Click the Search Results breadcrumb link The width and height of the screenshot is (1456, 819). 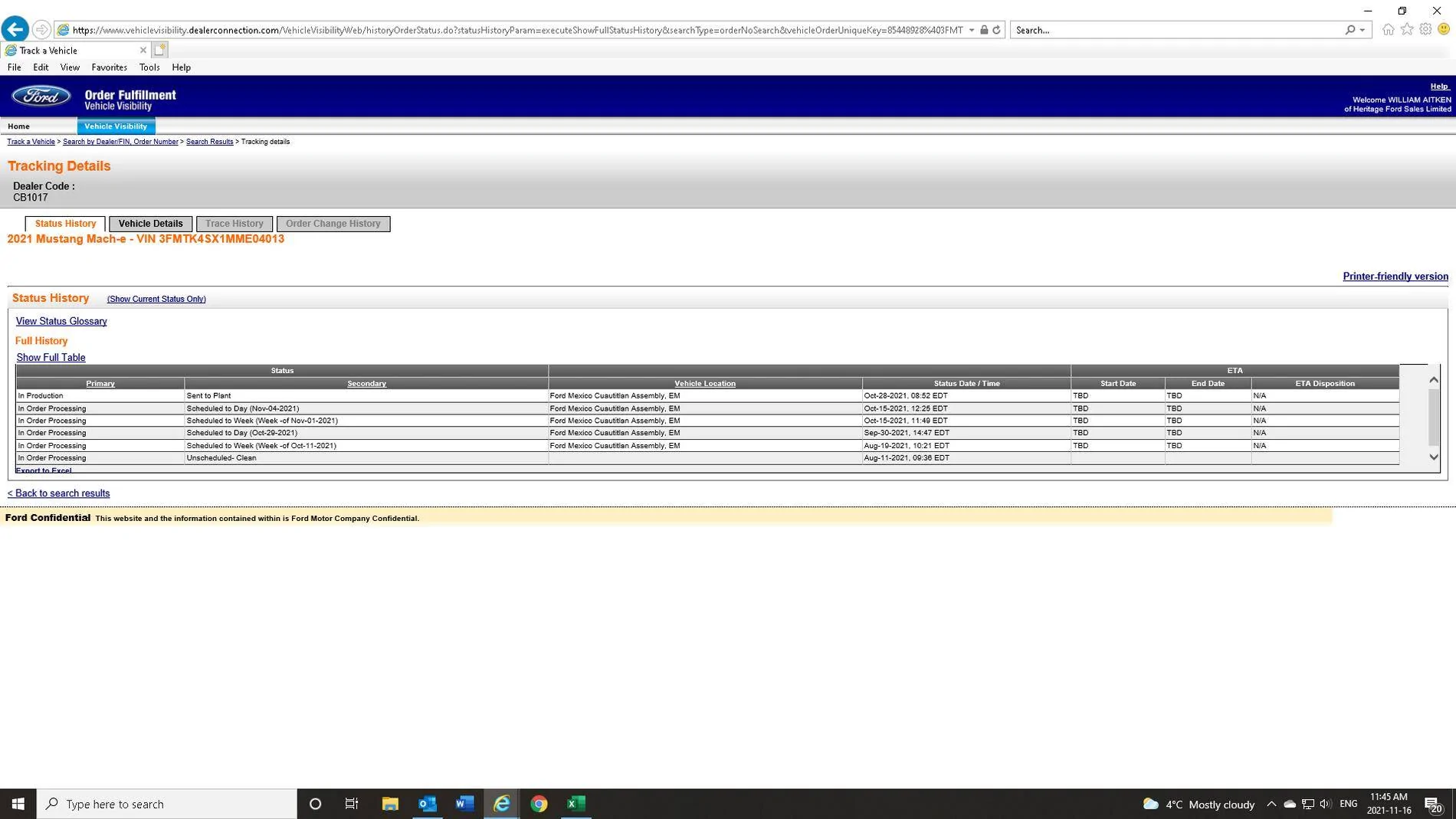209,142
